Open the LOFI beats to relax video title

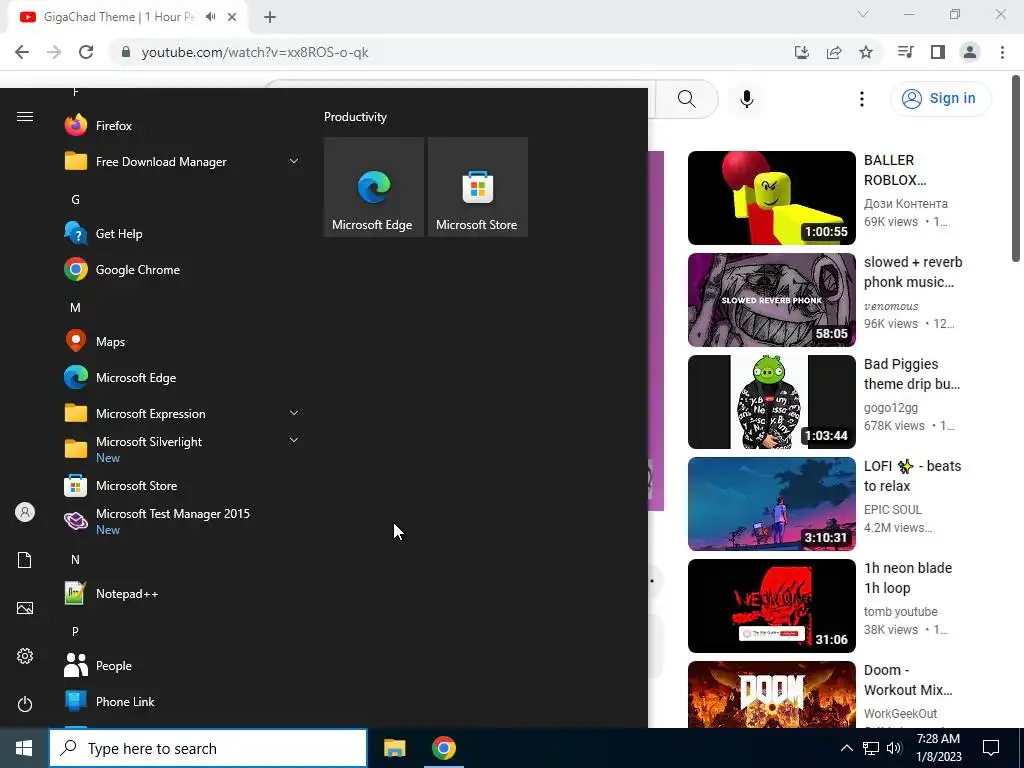tap(912, 476)
